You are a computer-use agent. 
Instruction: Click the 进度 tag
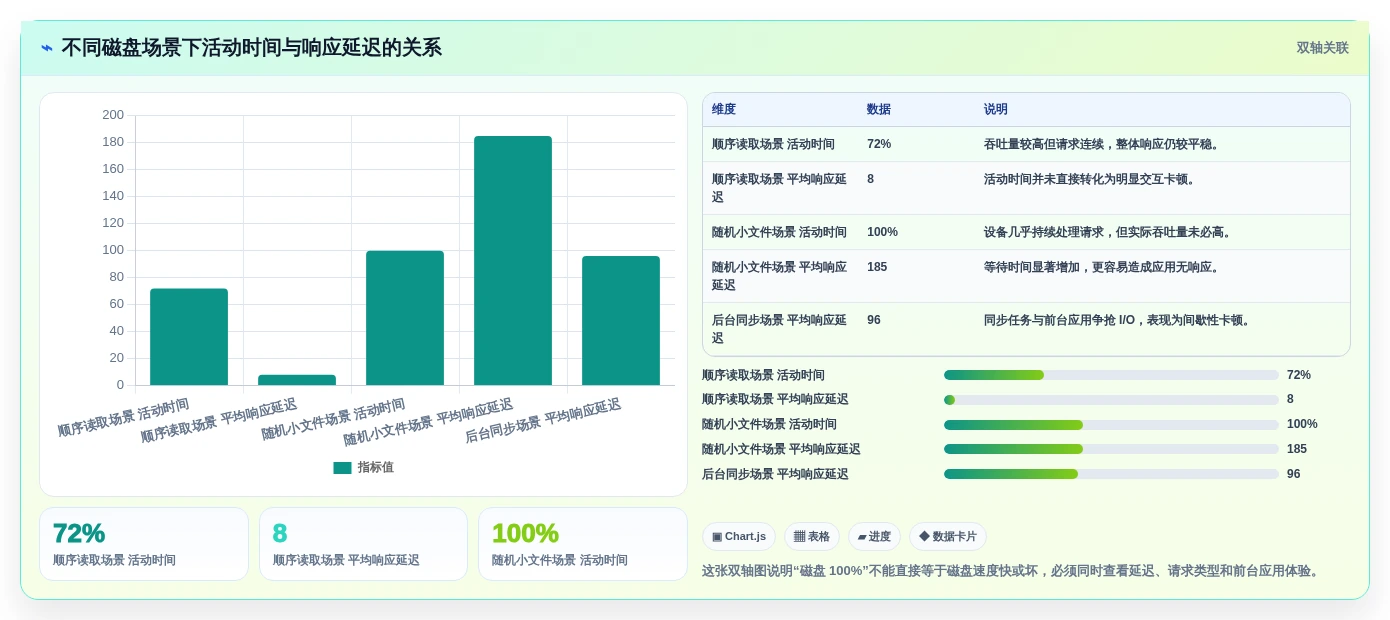[874, 537]
